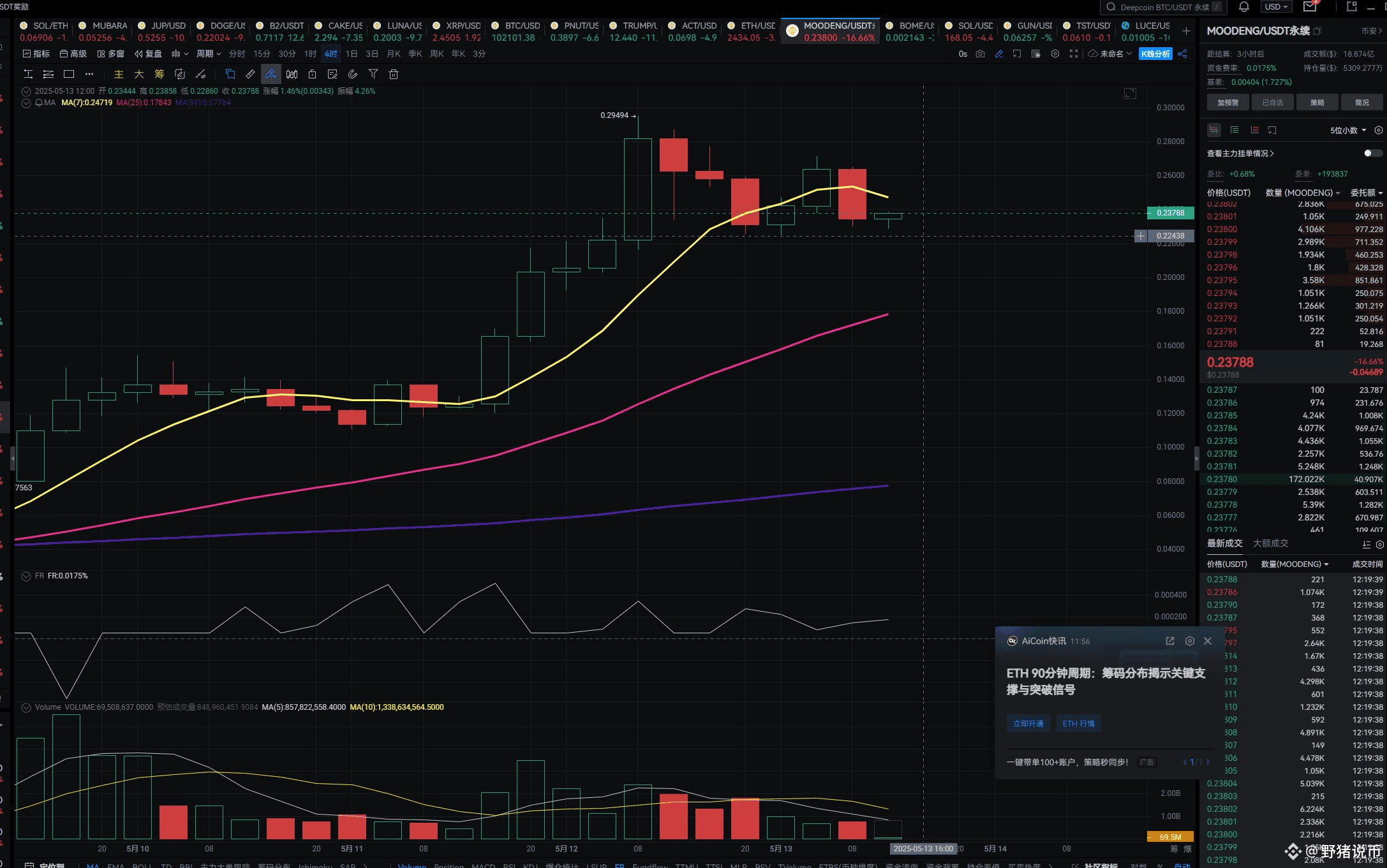Switch to the 1日 timeframe
1387x868 pixels.
pyautogui.click(x=352, y=54)
